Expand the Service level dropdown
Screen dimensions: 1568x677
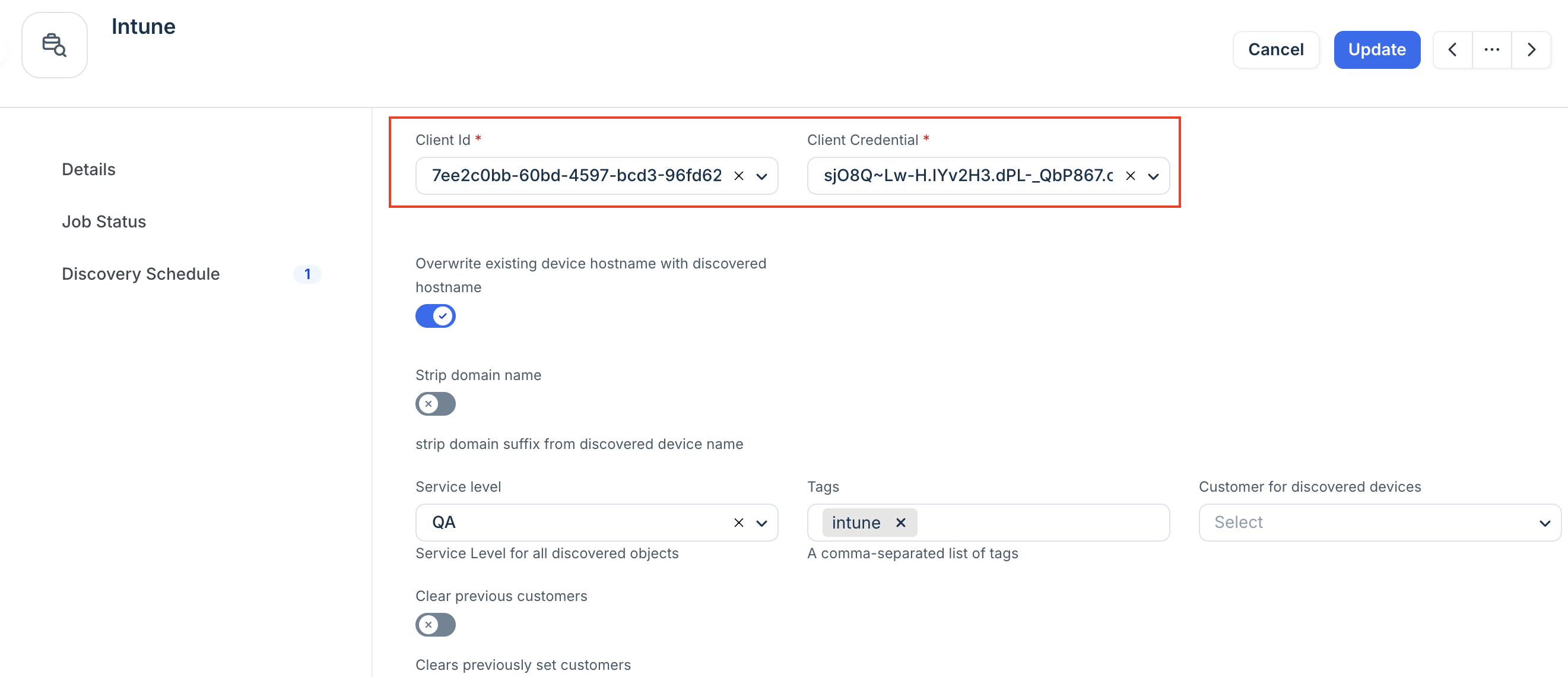(x=761, y=523)
